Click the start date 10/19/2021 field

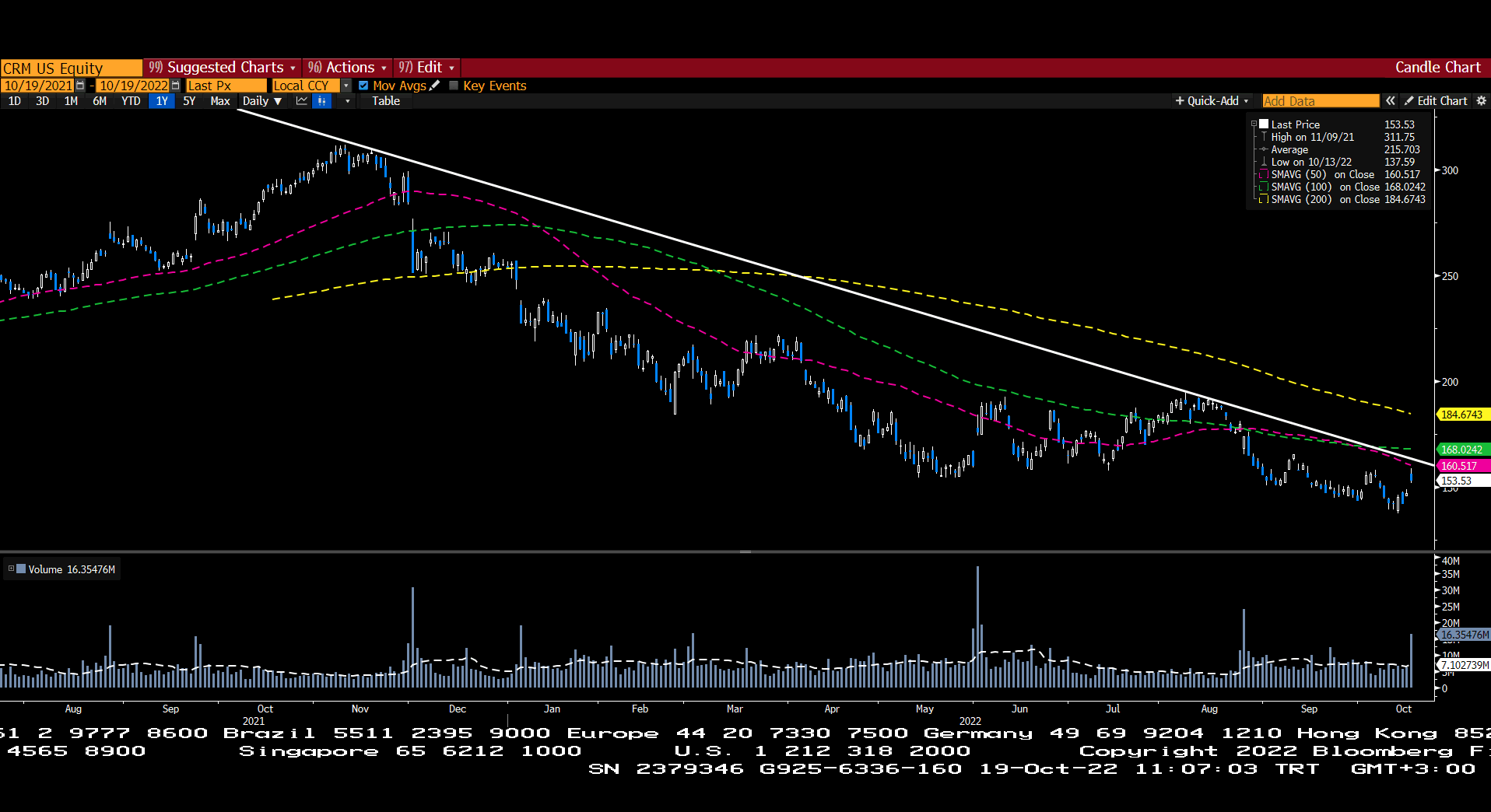click(x=38, y=86)
